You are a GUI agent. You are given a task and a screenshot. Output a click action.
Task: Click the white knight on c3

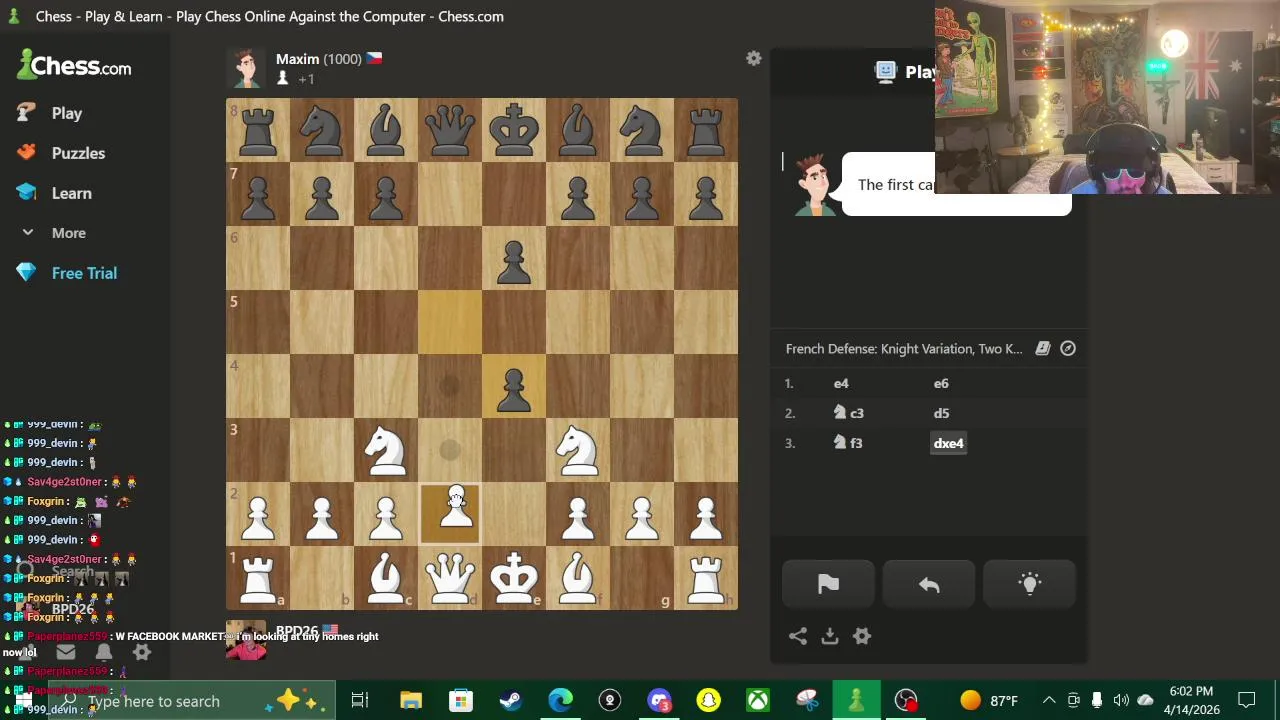(x=386, y=450)
